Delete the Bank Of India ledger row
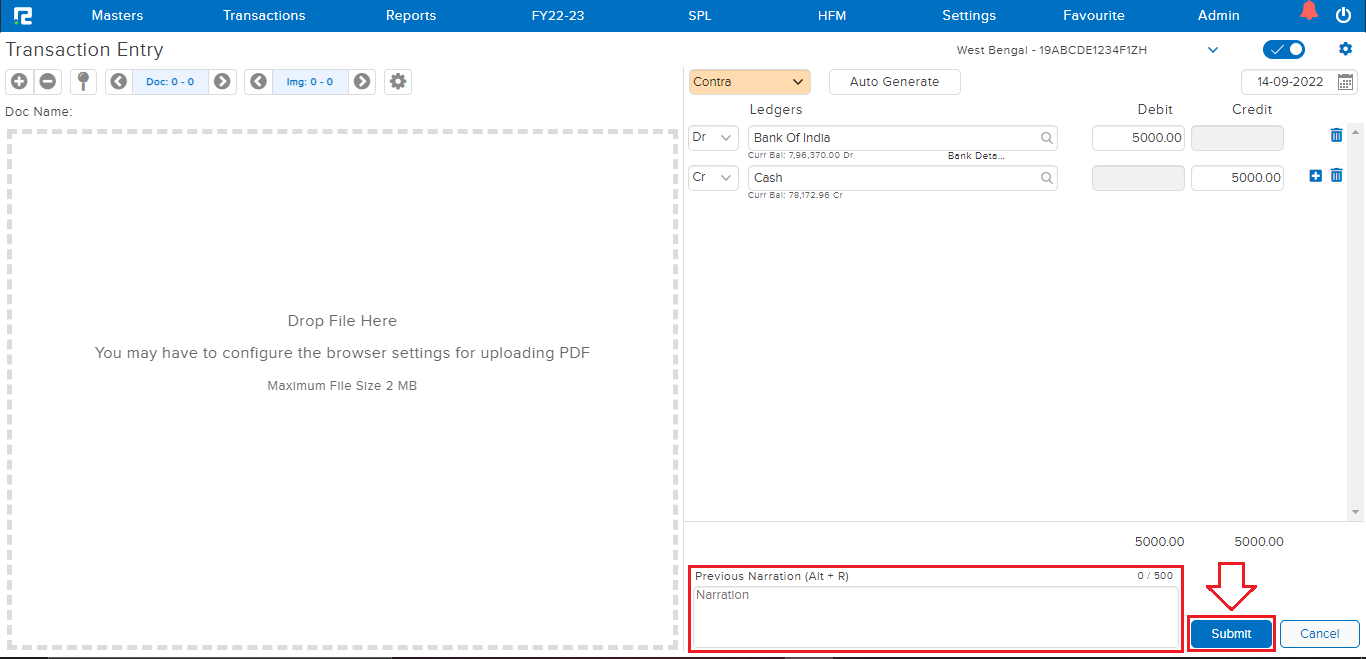Image resolution: width=1366 pixels, height=659 pixels. coord(1336,135)
